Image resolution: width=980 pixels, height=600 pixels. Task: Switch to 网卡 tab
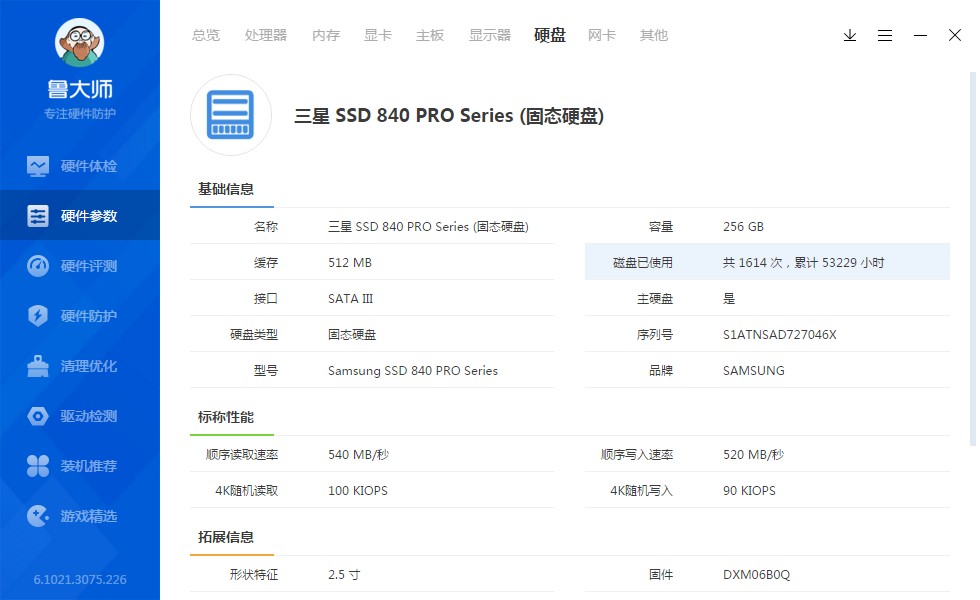602,36
